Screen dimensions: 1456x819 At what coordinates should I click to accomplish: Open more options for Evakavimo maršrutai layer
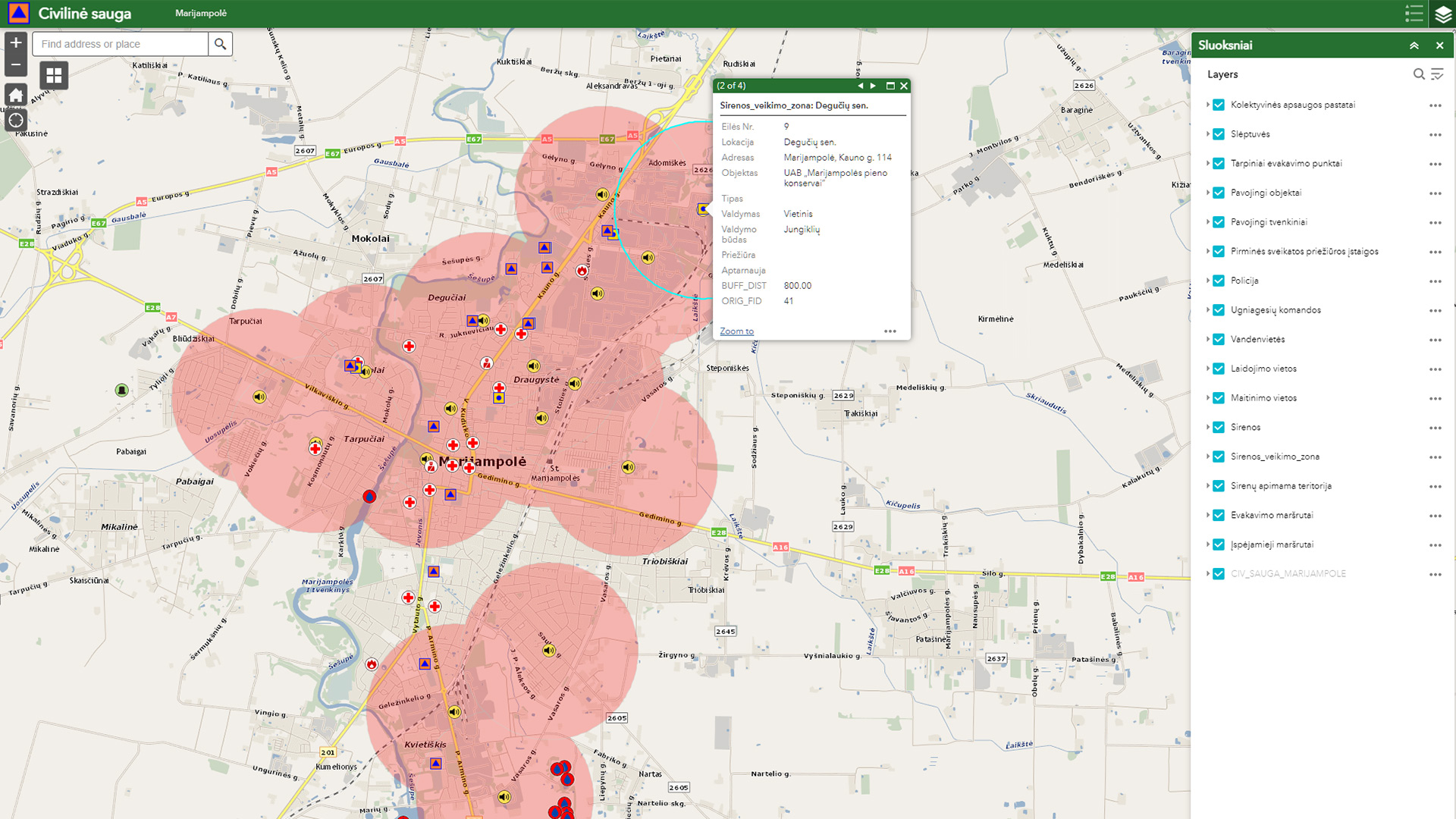click(x=1435, y=516)
